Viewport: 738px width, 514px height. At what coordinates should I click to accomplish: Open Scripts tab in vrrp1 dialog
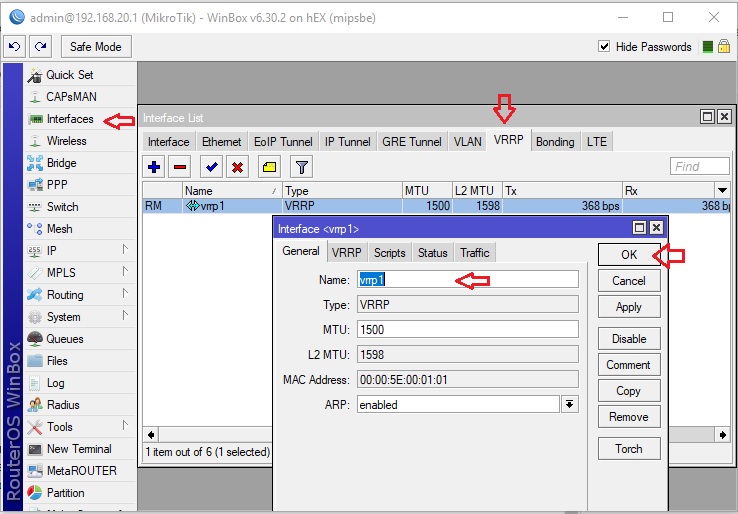pyautogui.click(x=389, y=253)
